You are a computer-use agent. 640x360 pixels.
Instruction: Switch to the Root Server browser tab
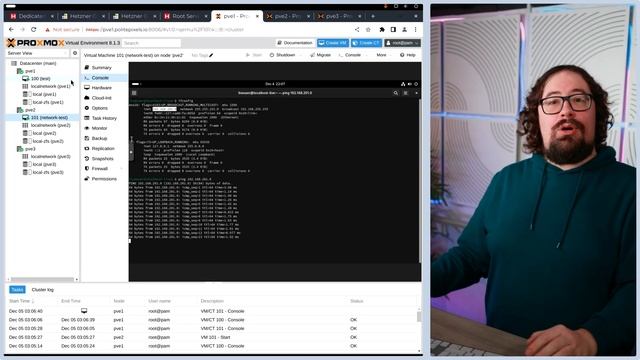[x=184, y=16]
